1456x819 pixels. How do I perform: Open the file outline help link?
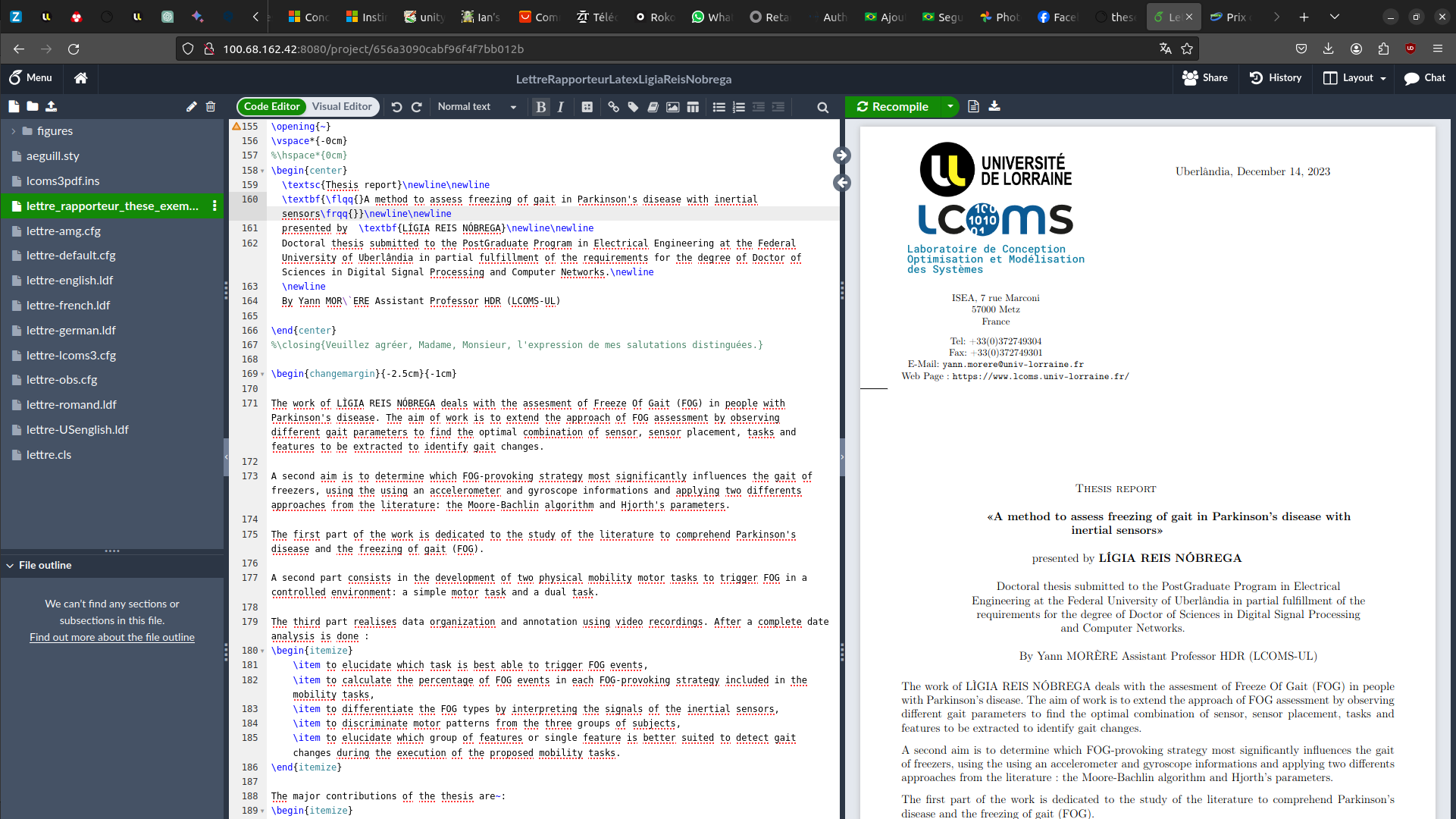(112, 638)
